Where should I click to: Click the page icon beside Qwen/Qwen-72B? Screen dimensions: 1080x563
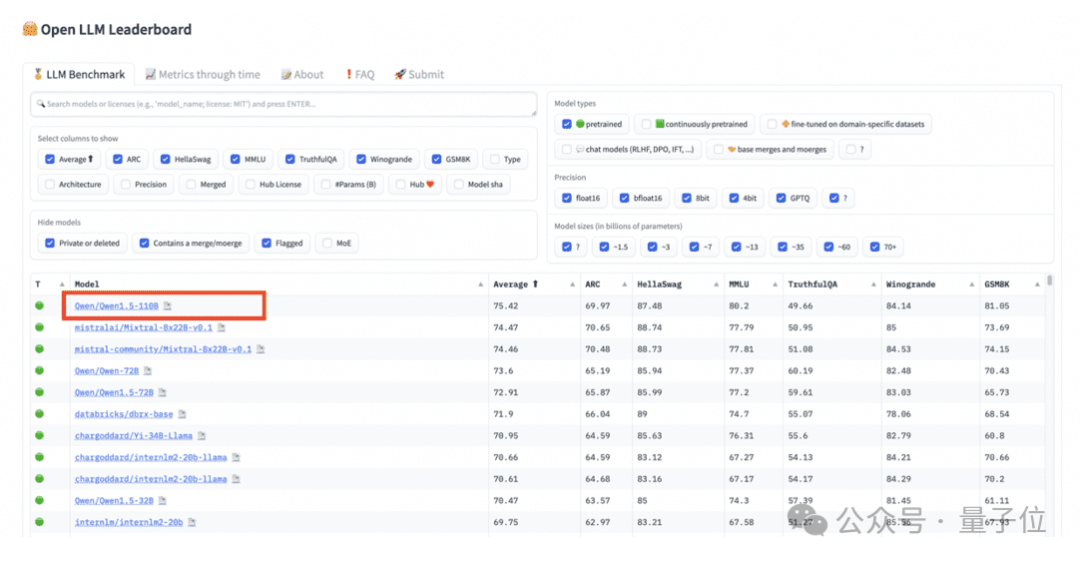[x=146, y=371]
